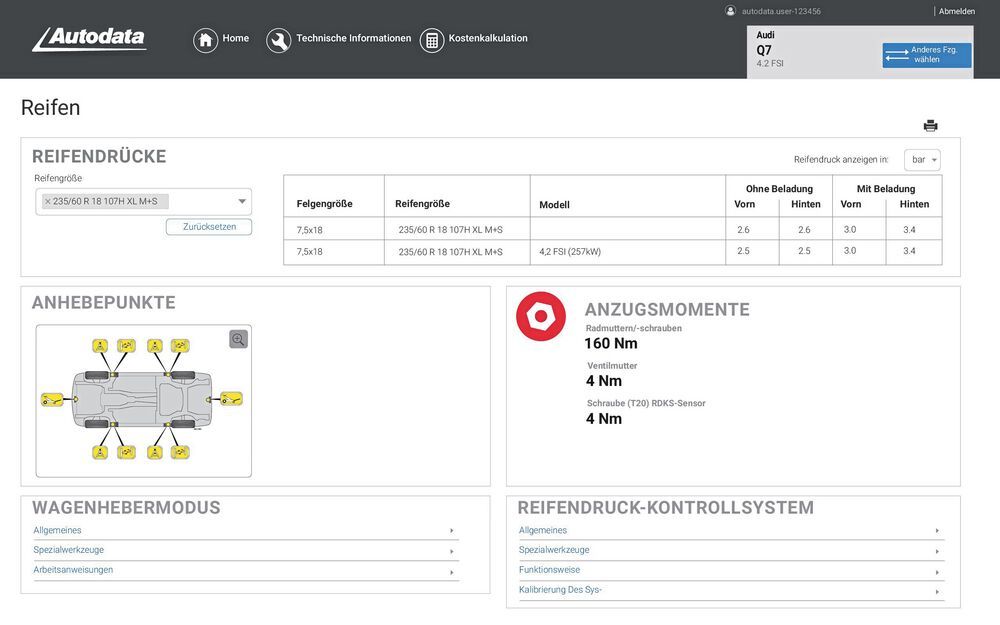Click the Home house icon
The width and height of the screenshot is (1000, 625).
click(205, 40)
